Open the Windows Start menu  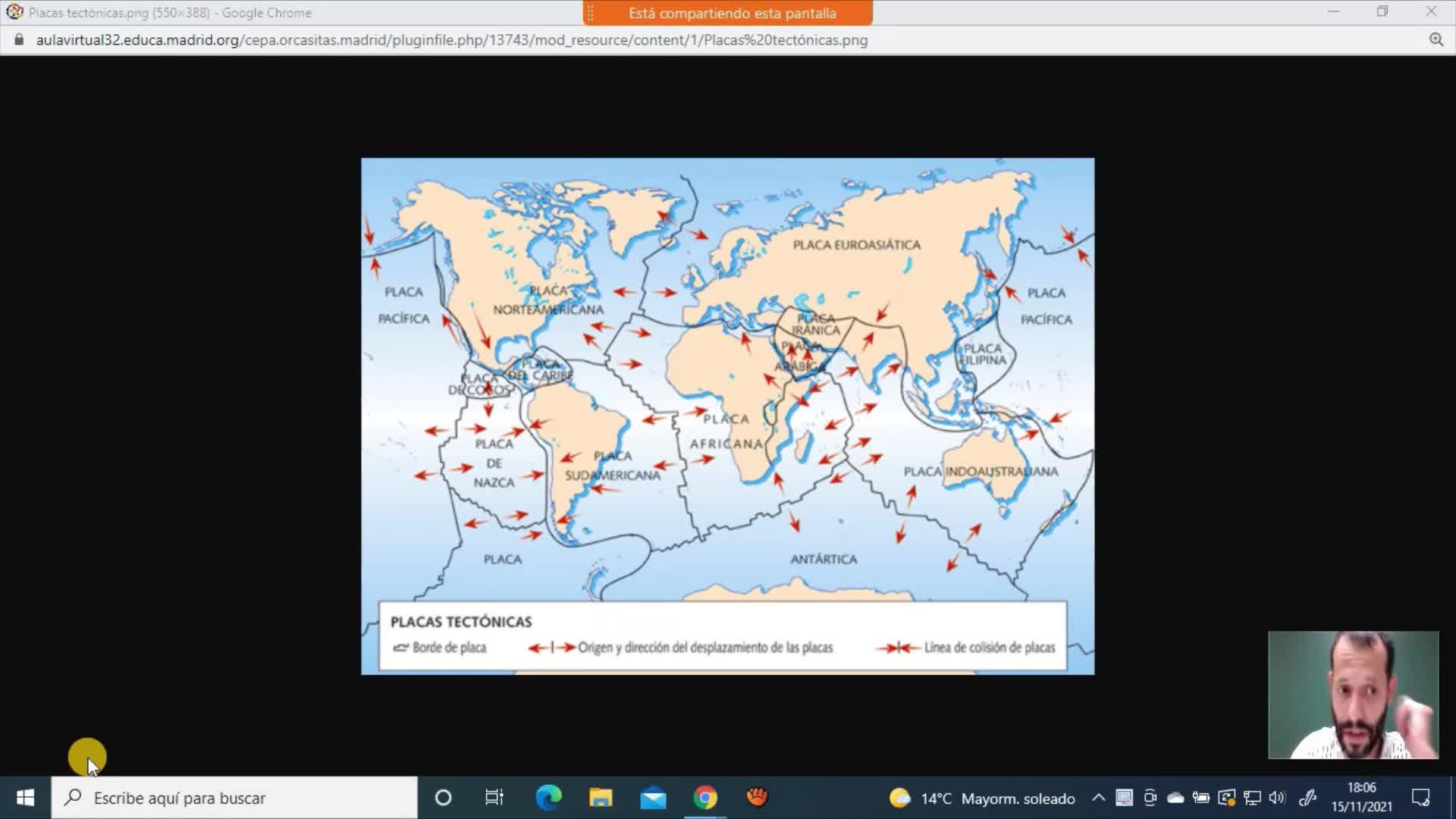[25, 798]
